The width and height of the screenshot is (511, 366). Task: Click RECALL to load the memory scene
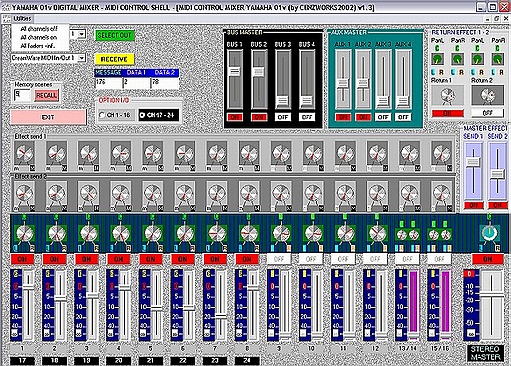click(46, 95)
